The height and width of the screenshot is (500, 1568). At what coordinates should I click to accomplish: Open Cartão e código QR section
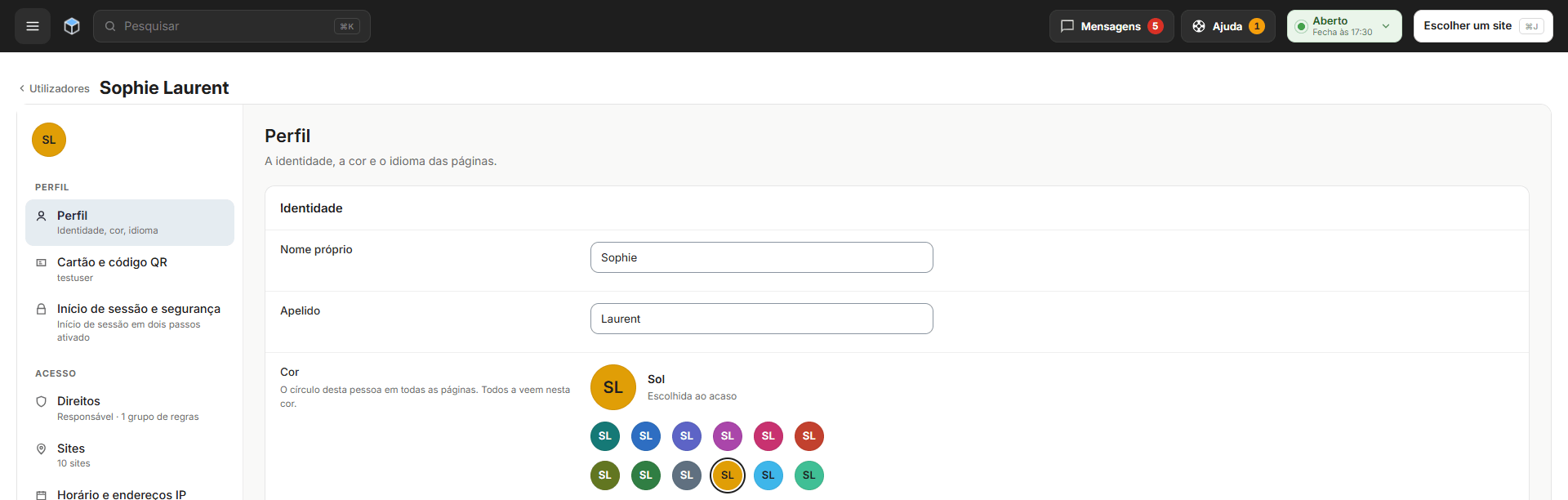tap(130, 269)
